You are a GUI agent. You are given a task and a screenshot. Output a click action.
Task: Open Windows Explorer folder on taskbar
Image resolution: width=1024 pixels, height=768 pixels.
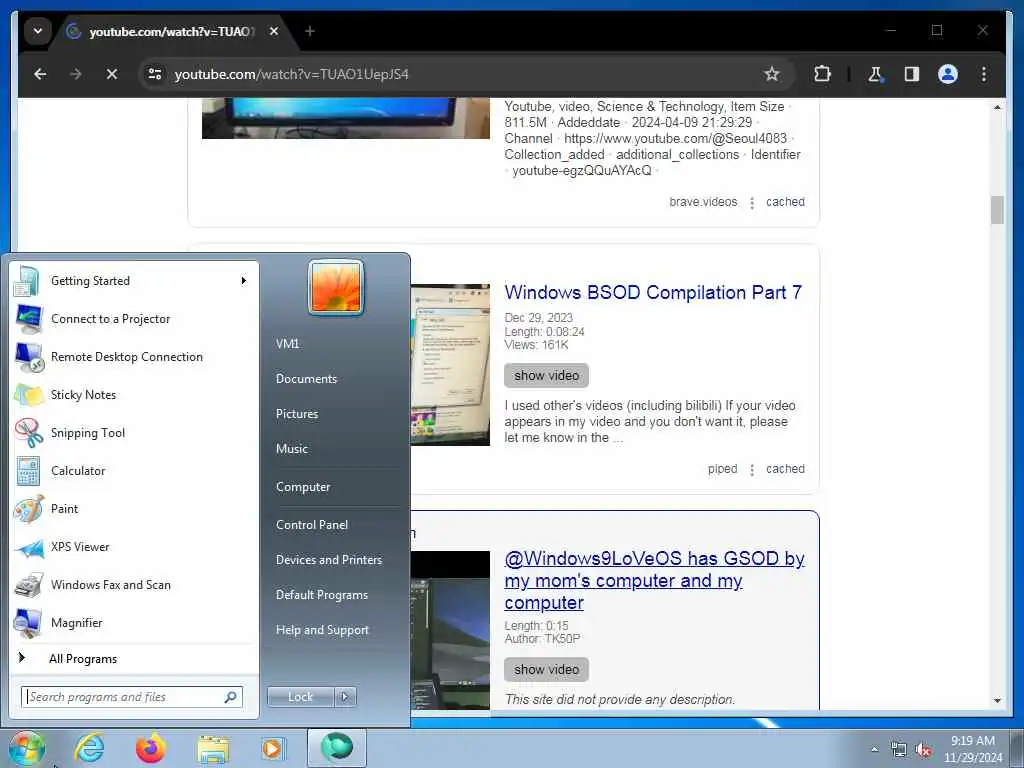(213, 748)
